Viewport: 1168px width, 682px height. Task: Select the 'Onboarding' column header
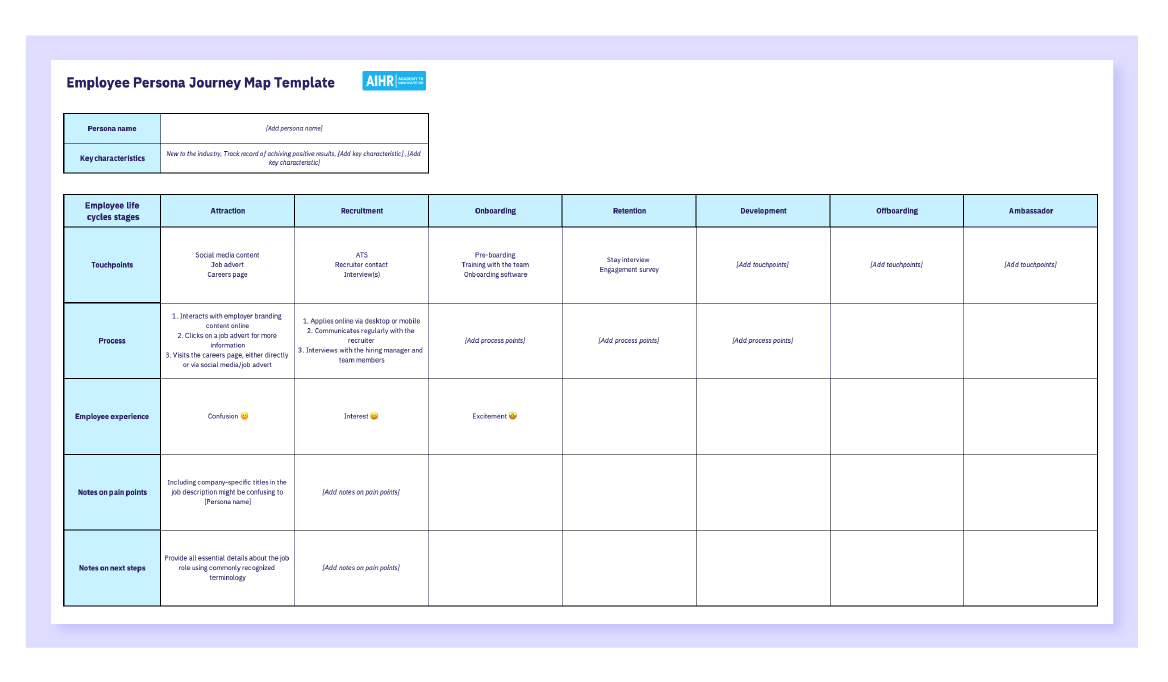point(495,211)
